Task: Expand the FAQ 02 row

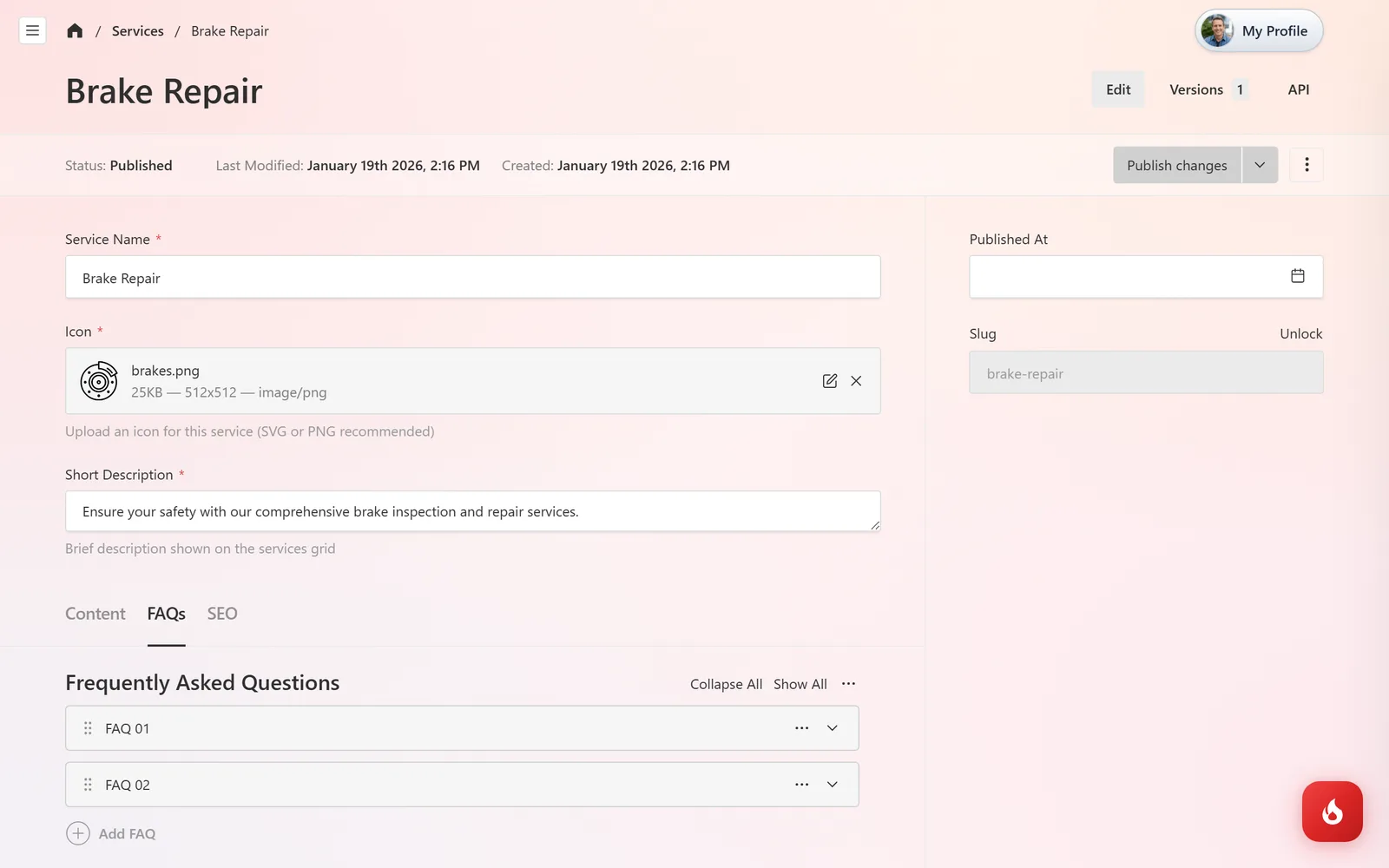Action: pyautogui.click(x=833, y=785)
